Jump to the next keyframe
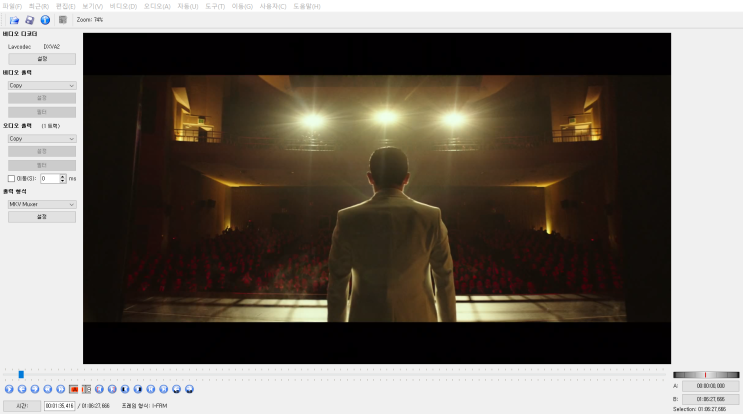 60,389
